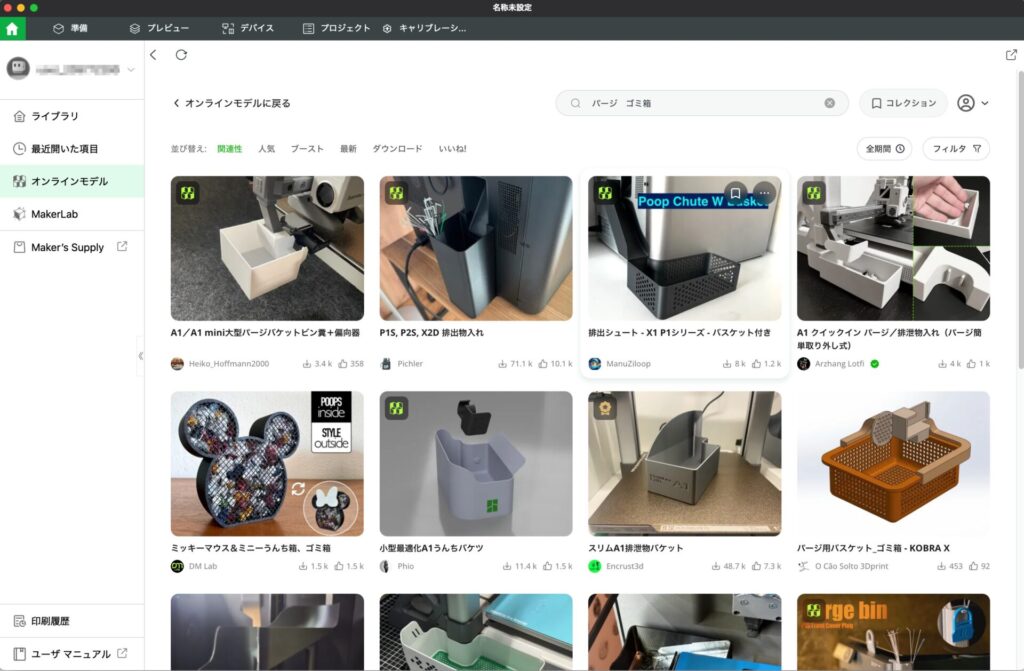Sort results by 最新

[x=348, y=149]
